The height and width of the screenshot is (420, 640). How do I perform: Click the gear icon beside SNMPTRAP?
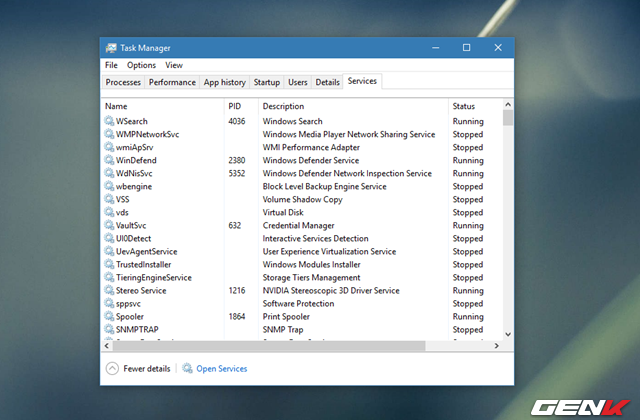pyautogui.click(x=109, y=329)
